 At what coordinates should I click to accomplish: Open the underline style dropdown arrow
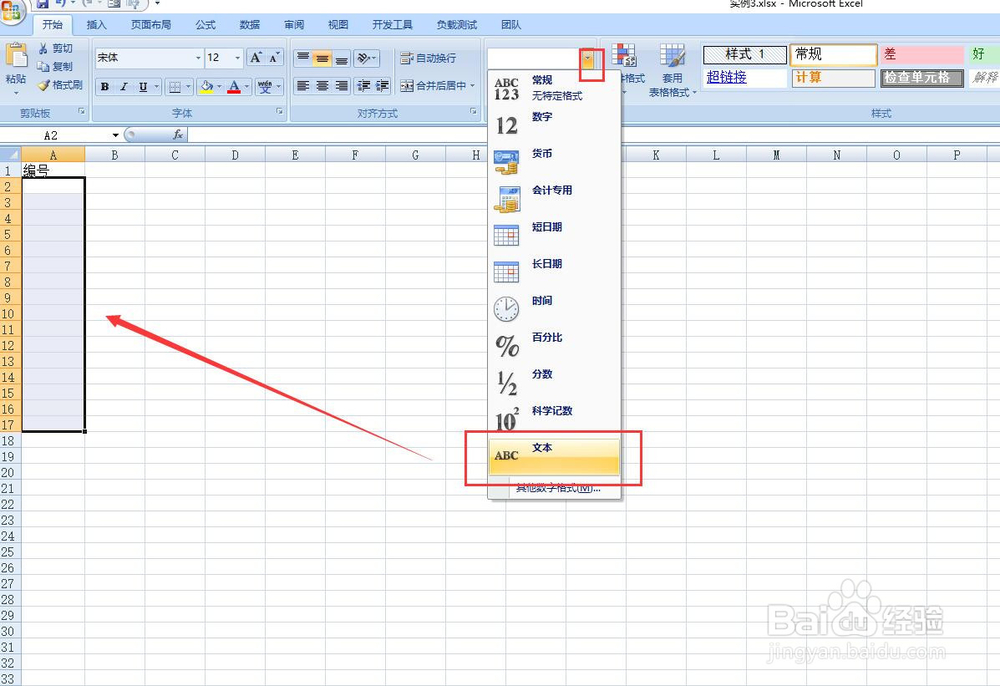157,87
